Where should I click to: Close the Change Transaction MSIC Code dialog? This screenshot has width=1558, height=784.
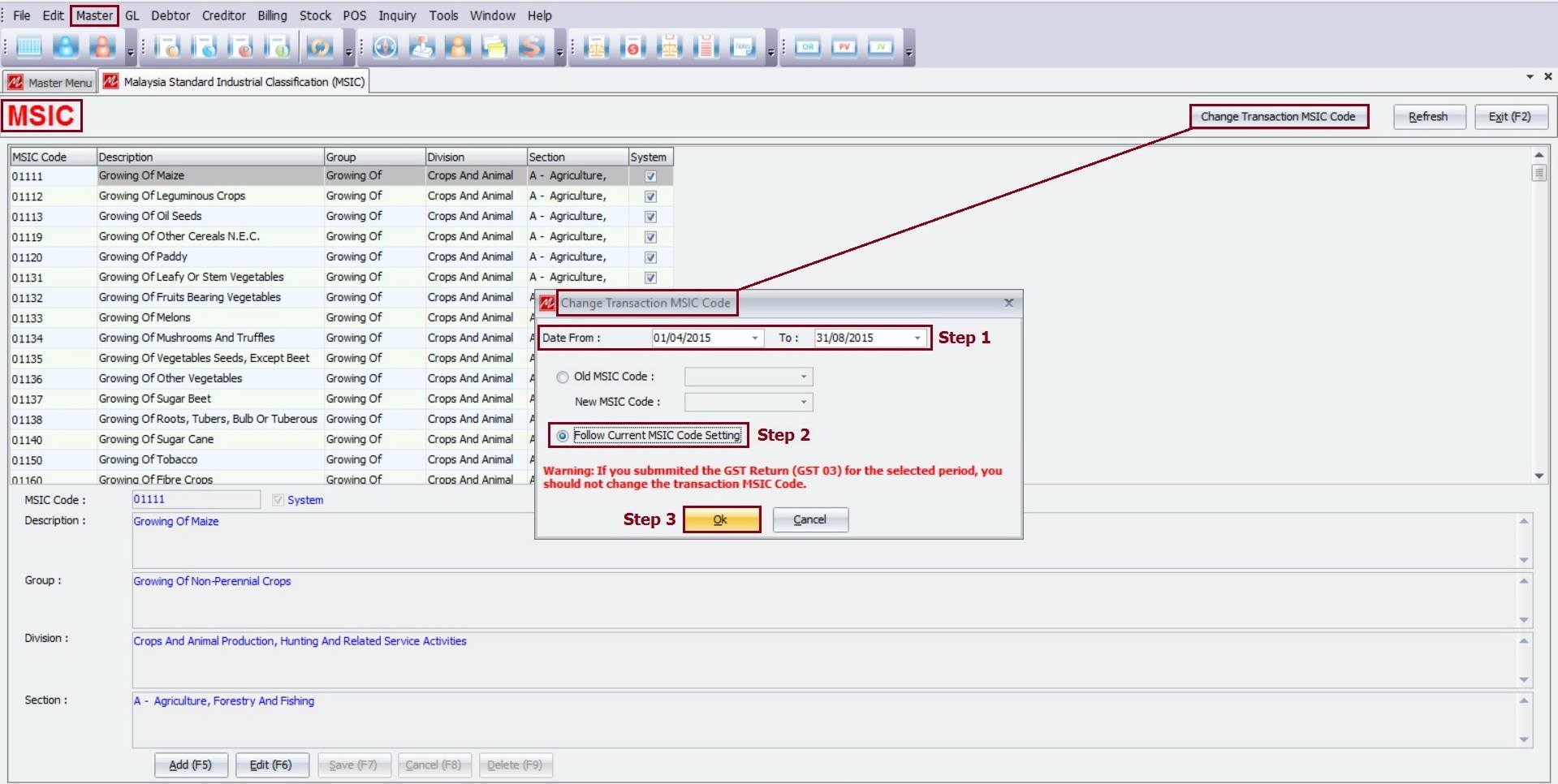1008,303
